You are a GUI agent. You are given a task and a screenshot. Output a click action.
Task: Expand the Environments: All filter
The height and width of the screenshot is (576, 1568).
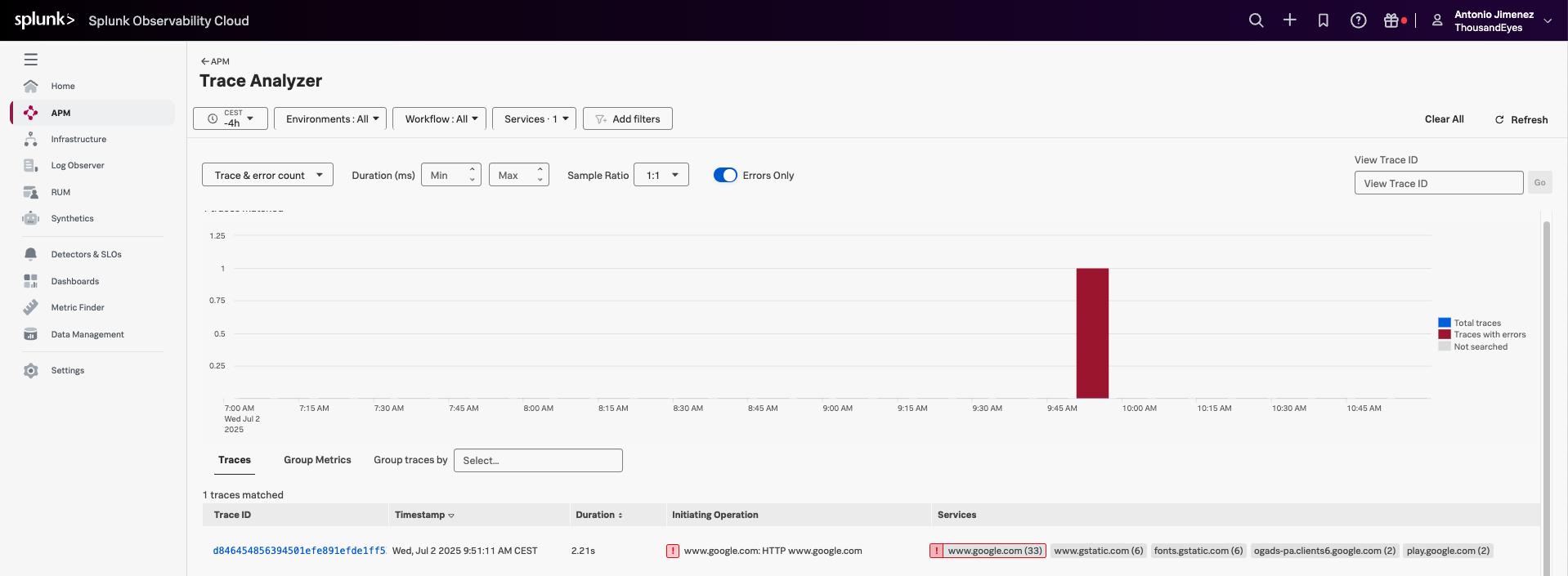330,118
